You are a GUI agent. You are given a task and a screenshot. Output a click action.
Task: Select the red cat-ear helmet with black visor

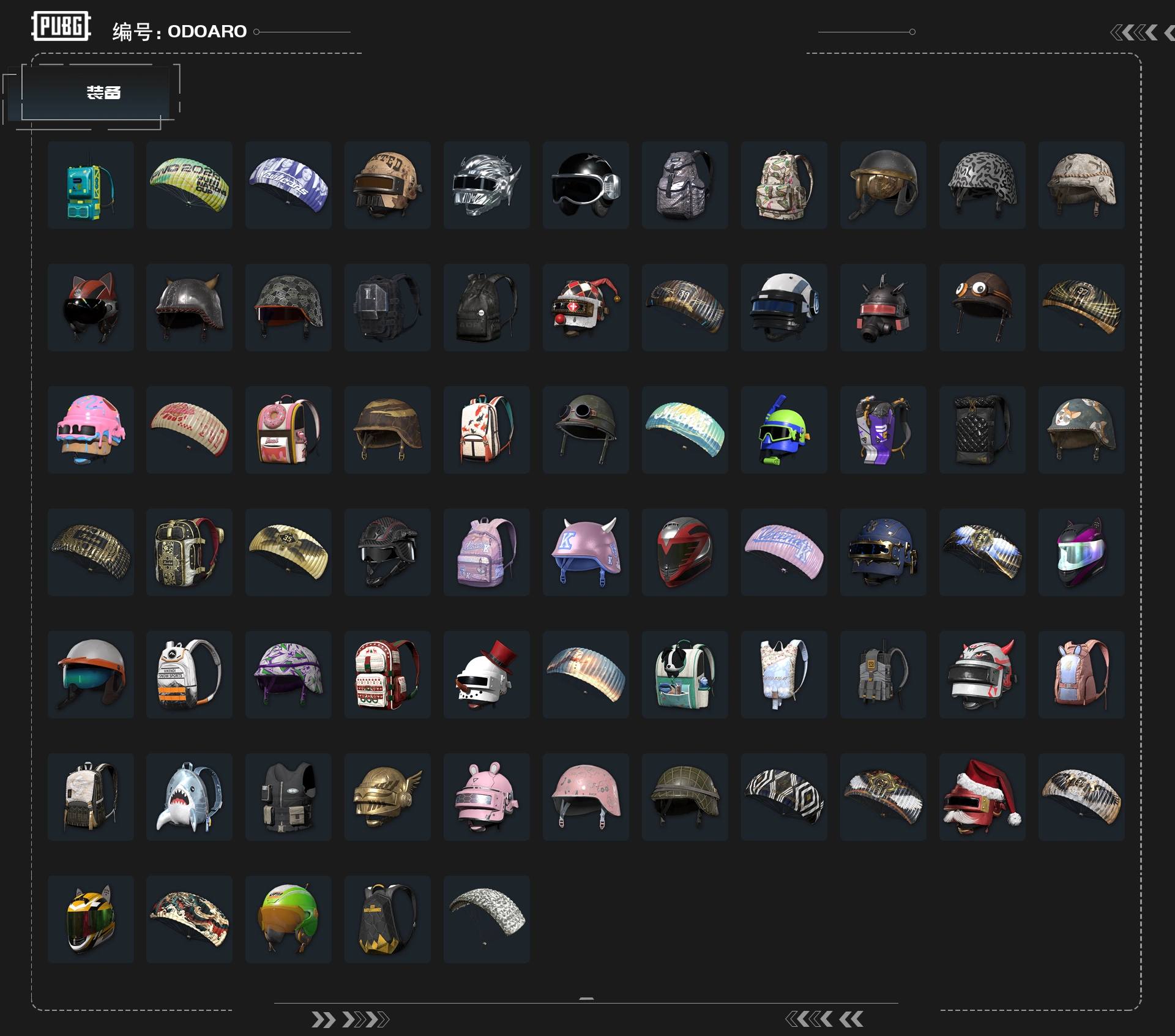(x=91, y=307)
